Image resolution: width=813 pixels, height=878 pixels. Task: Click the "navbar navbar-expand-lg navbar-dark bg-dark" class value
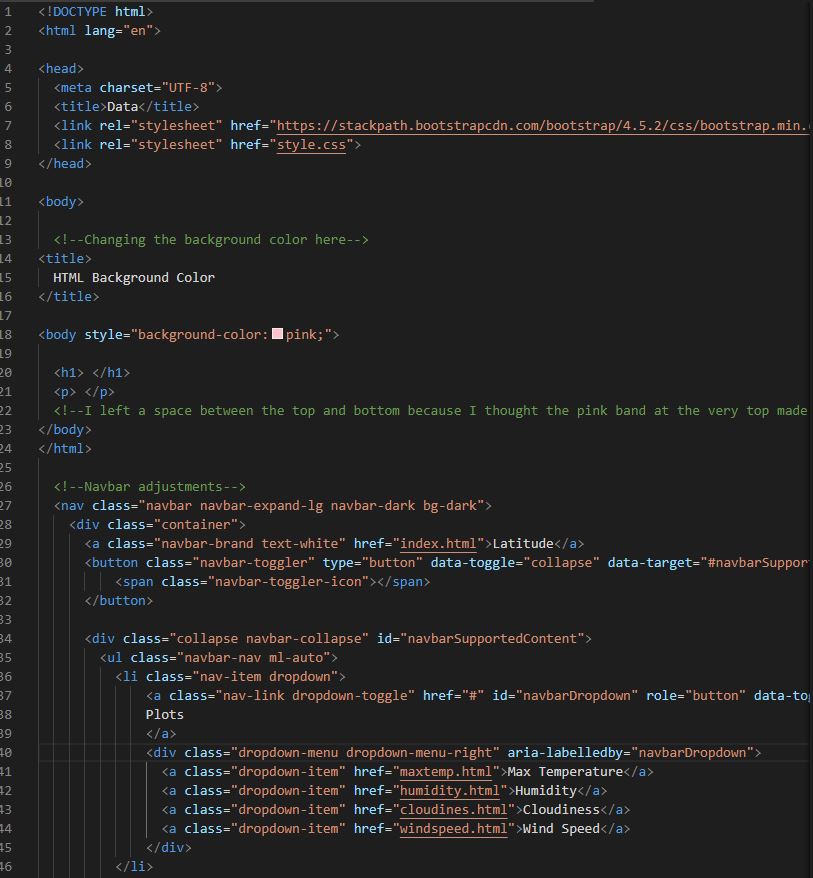click(311, 506)
